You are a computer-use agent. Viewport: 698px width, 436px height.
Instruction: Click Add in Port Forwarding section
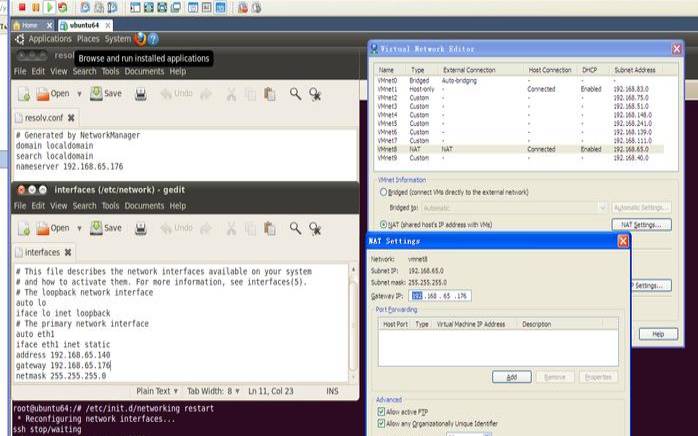[512, 377]
